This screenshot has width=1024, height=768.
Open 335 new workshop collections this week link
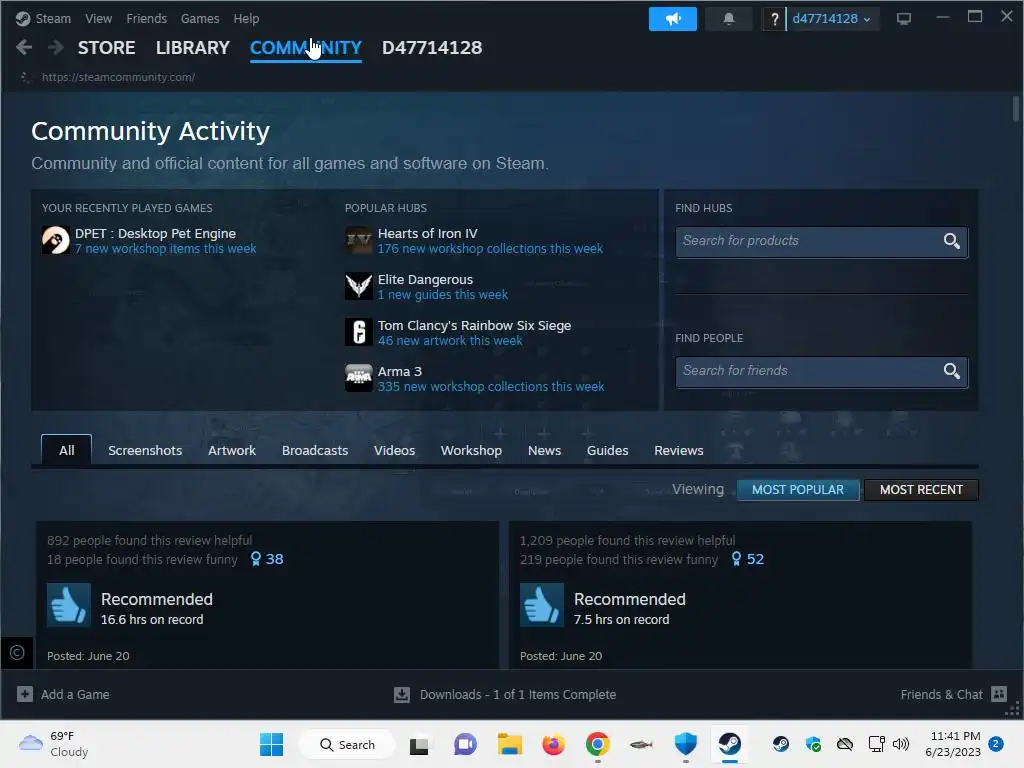490,387
